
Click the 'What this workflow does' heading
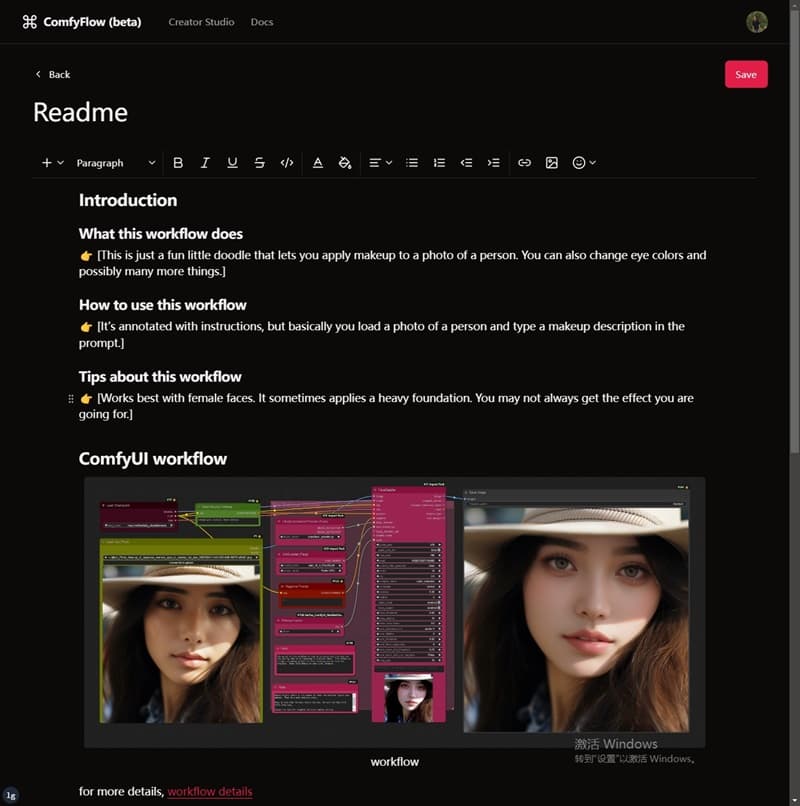161,234
